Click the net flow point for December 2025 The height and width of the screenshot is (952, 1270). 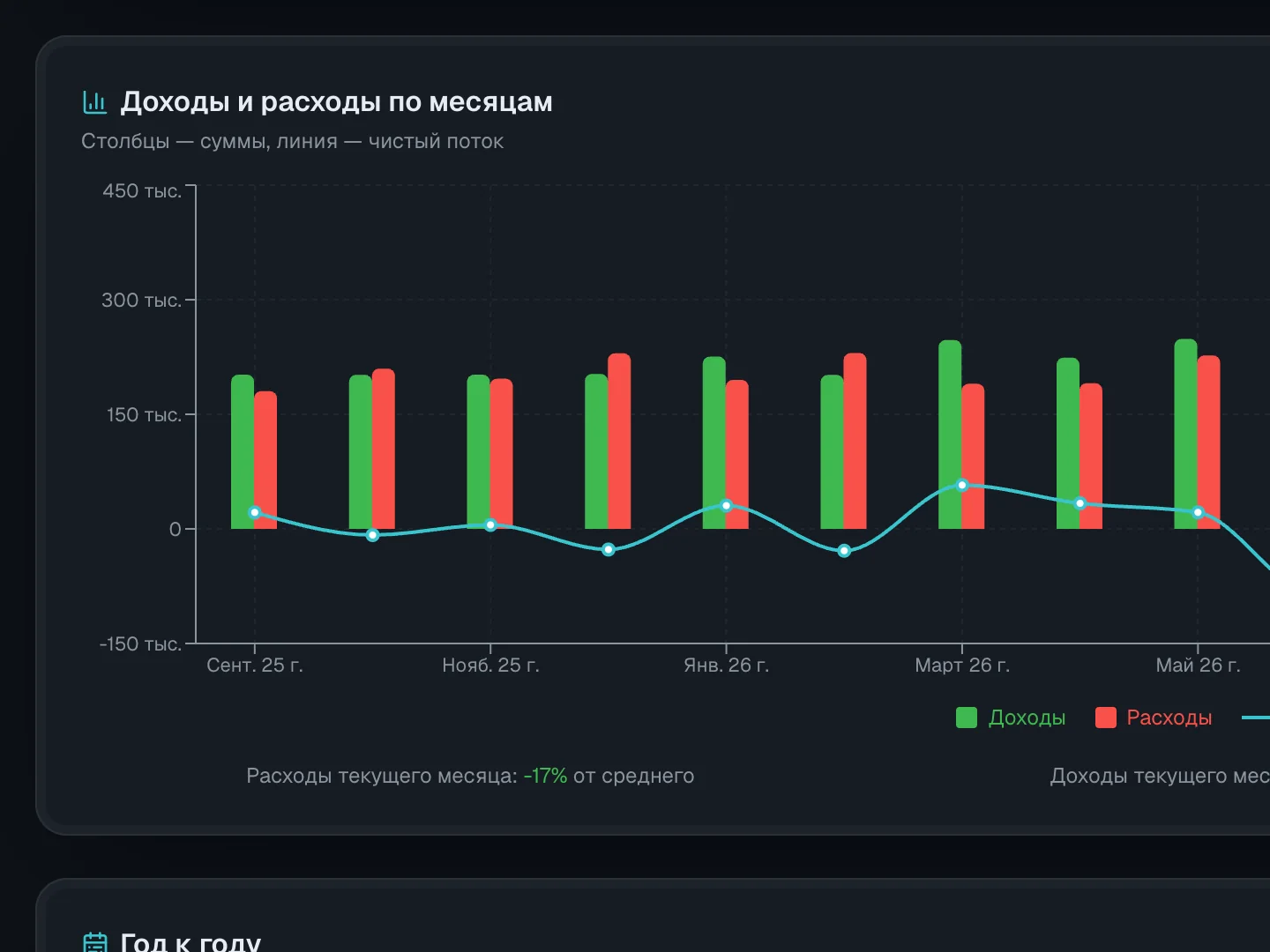pyautogui.click(x=609, y=549)
